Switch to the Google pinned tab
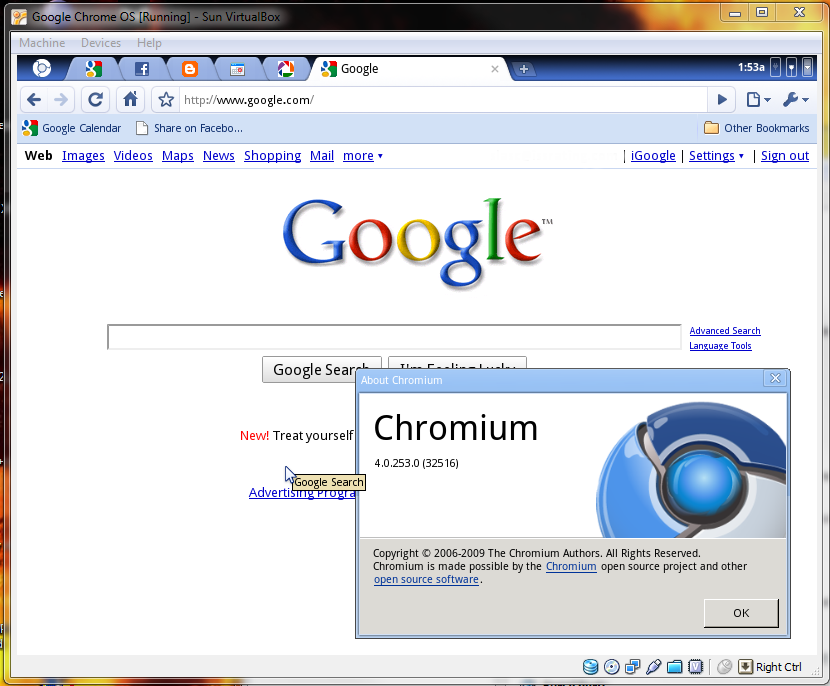 (x=94, y=69)
